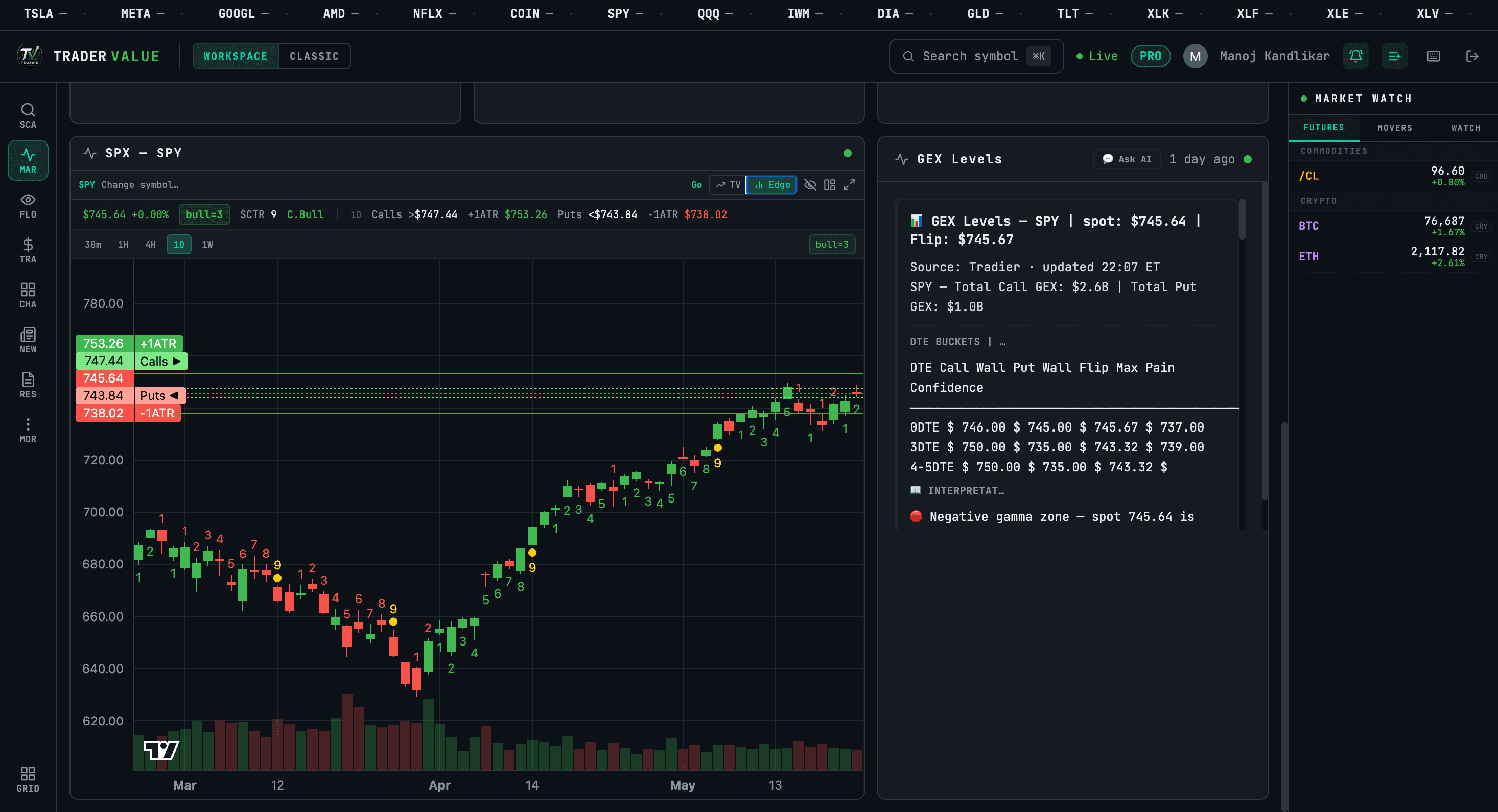
Task: Select NFLX in ticker strip
Action: [428, 13]
